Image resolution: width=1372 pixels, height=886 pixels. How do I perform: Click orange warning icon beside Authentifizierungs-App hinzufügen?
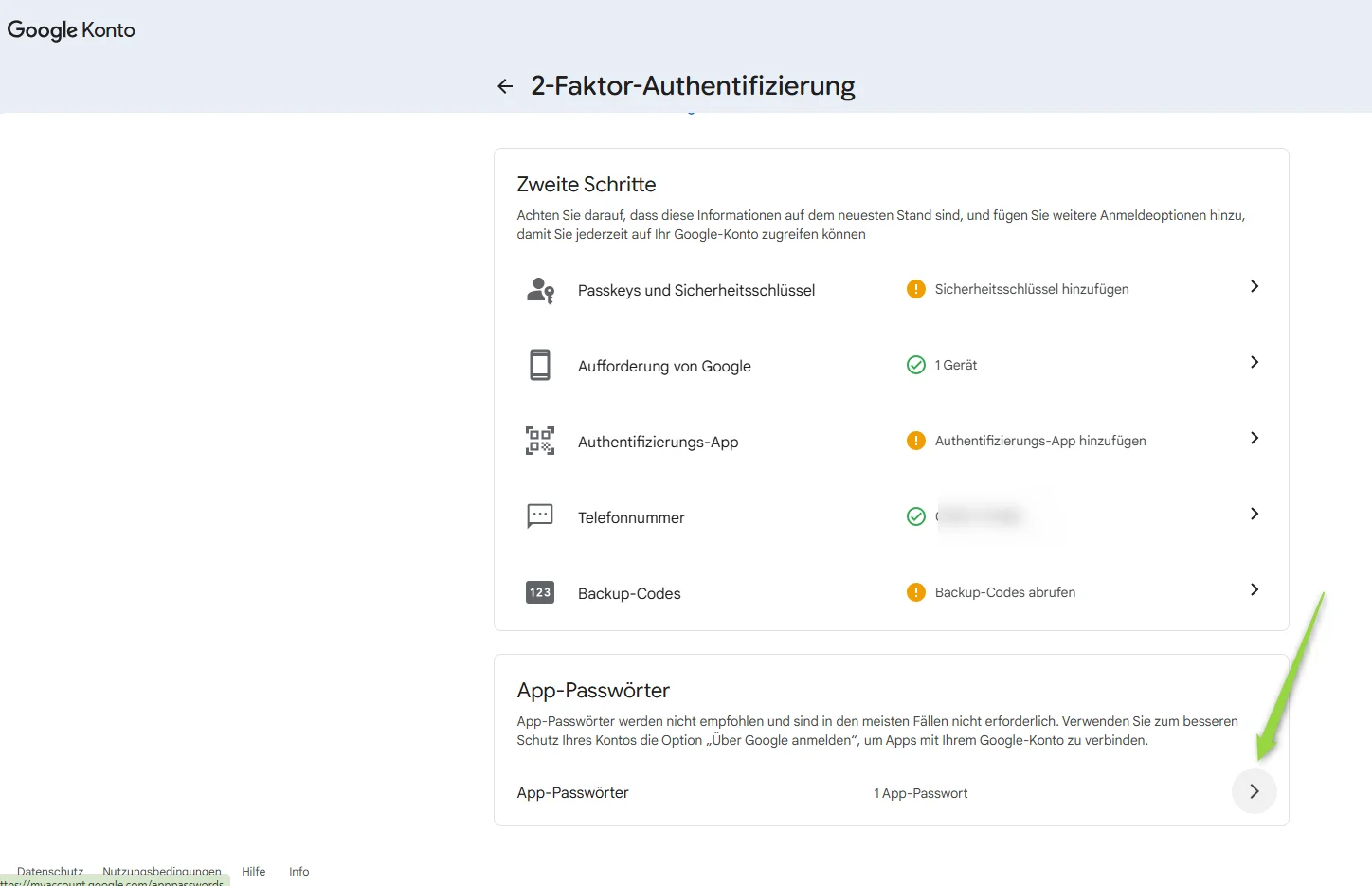915,441
